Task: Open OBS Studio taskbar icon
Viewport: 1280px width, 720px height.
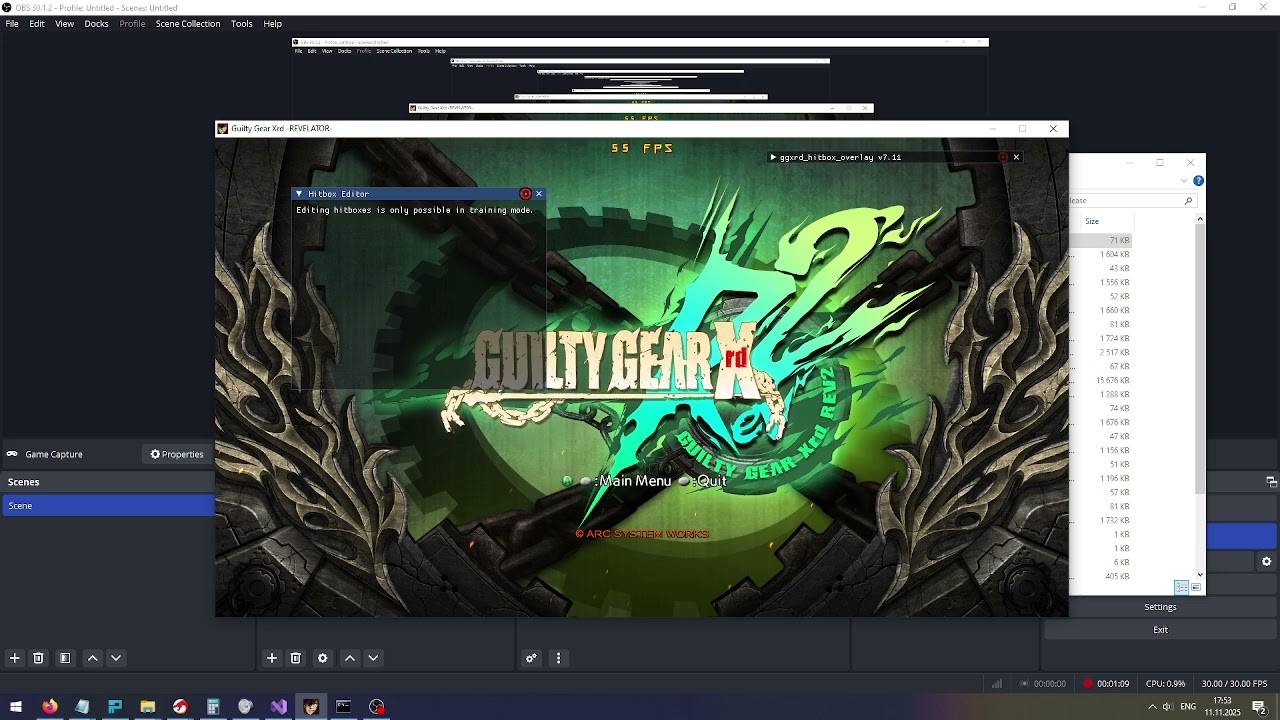Action: (x=376, y=707)
